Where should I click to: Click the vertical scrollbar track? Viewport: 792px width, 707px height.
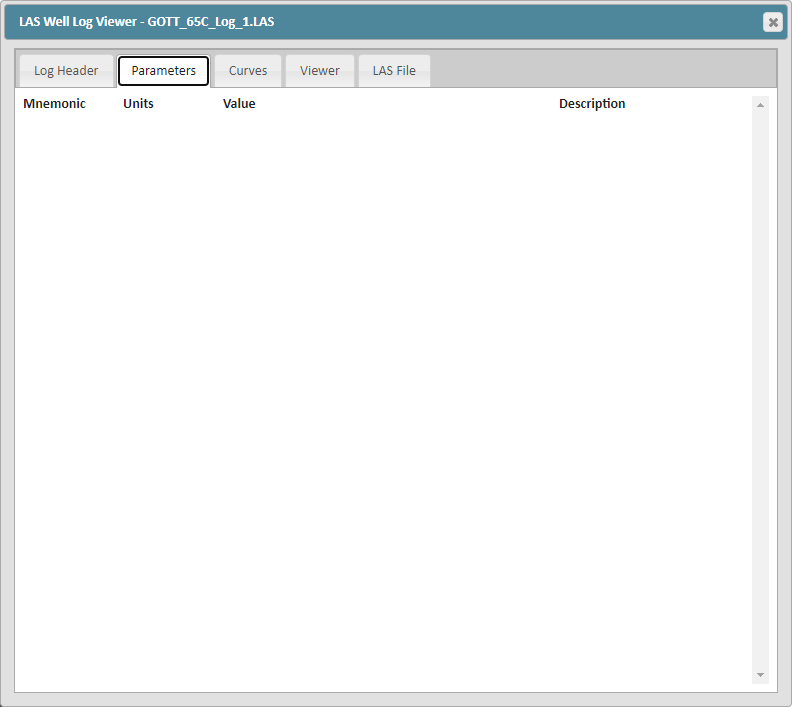pos(760,390)
